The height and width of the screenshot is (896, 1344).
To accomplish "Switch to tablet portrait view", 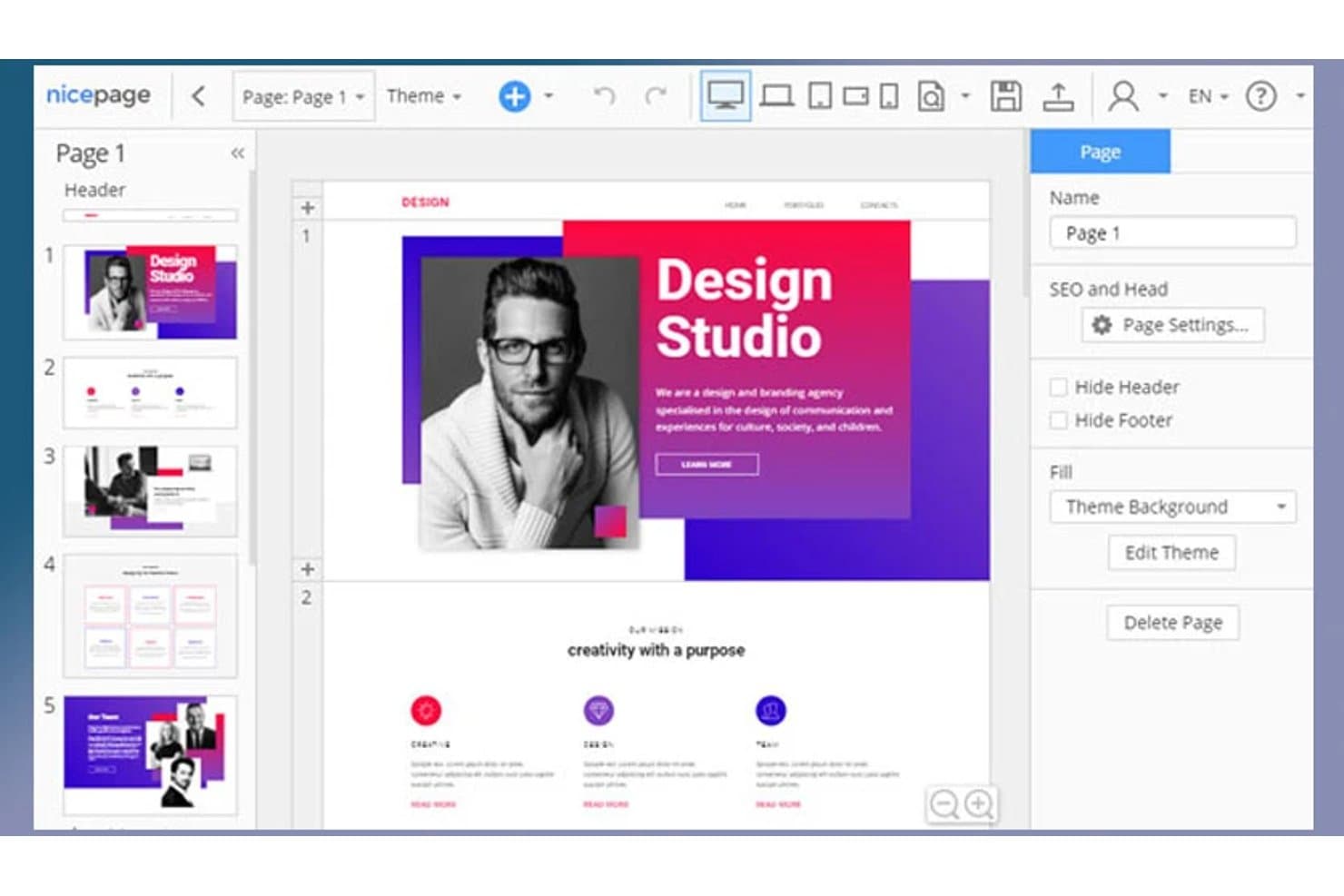I will 820,95.
